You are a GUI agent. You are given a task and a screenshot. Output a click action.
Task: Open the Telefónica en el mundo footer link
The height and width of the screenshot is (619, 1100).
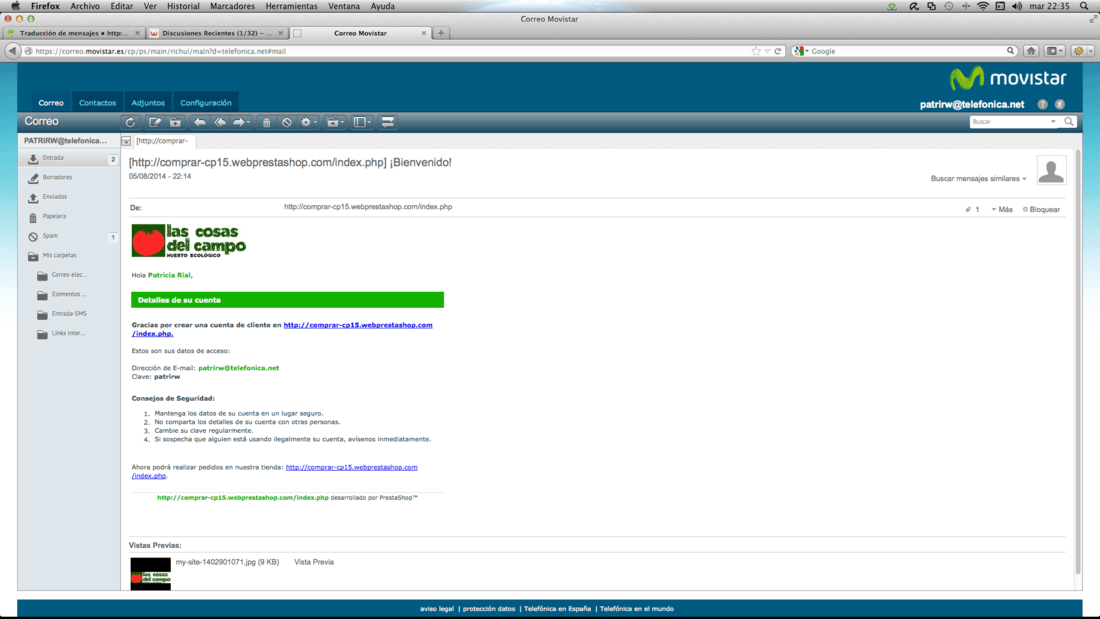pyautogui.click(x=637, y=609)
